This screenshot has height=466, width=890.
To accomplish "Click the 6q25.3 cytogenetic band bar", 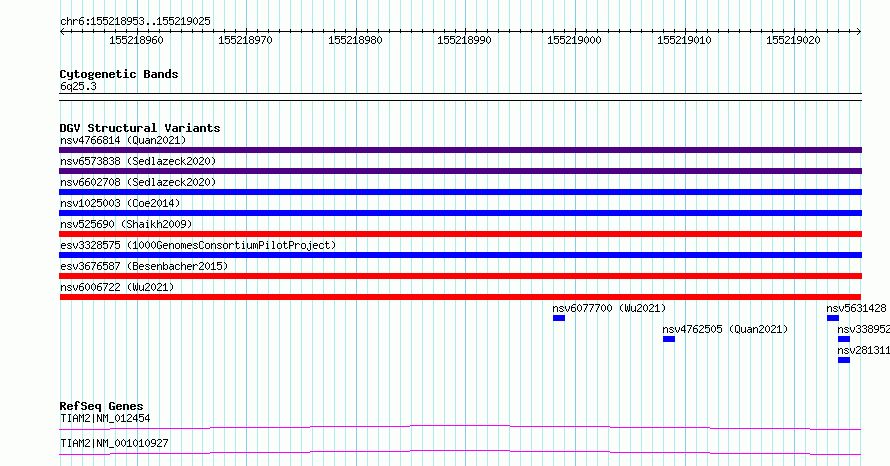I will (460, 97).
